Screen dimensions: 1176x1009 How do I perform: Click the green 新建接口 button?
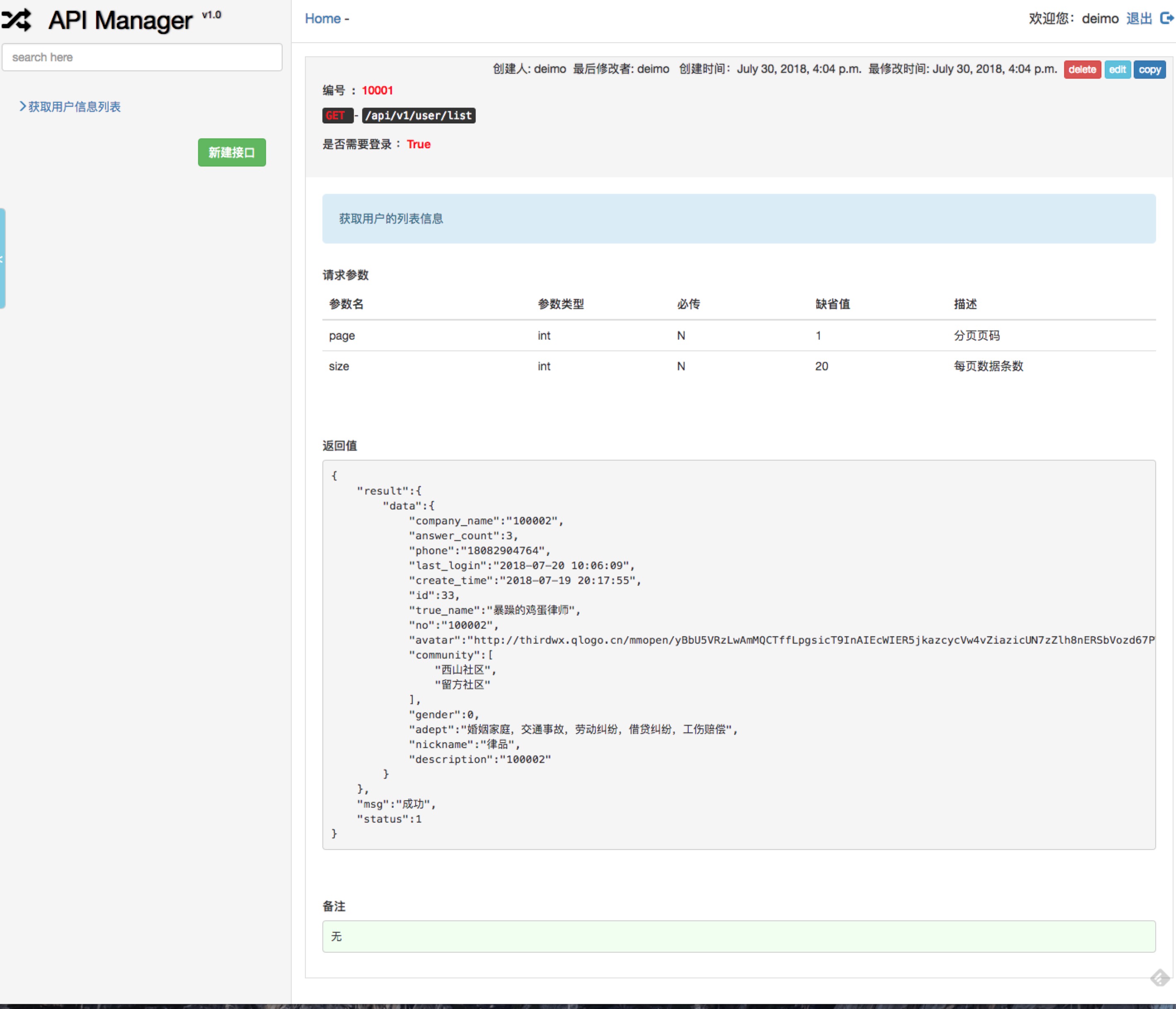point(232,152)
